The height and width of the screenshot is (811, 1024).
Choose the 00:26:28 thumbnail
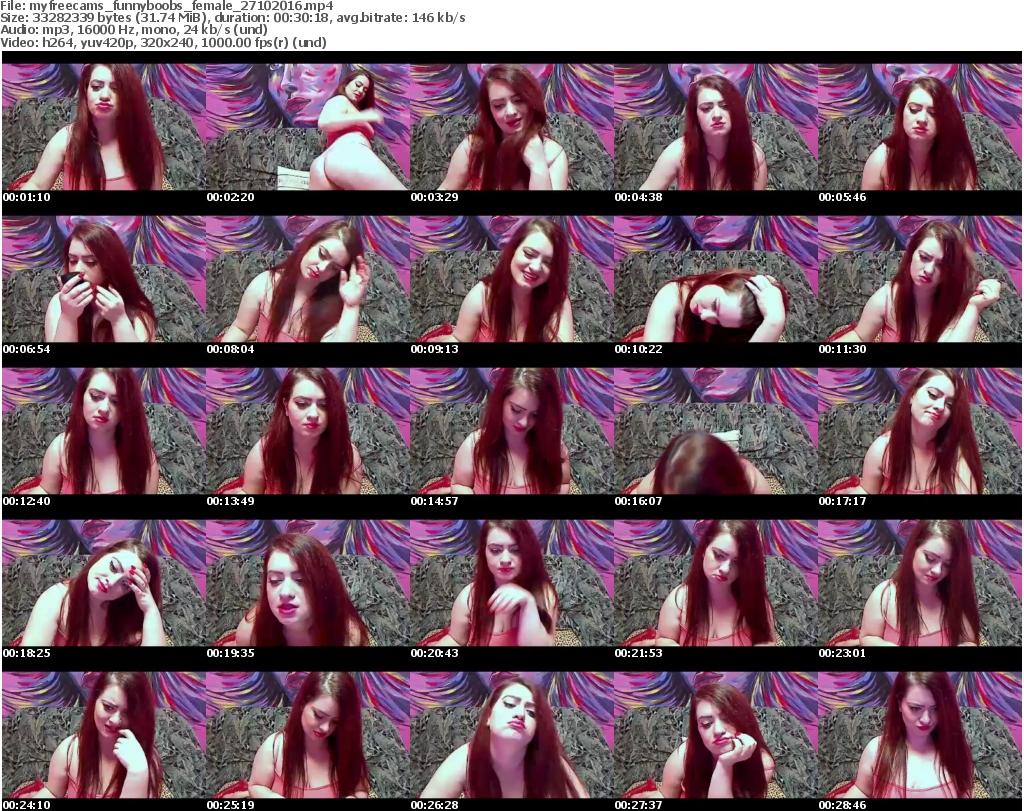[x=511, y=735]
